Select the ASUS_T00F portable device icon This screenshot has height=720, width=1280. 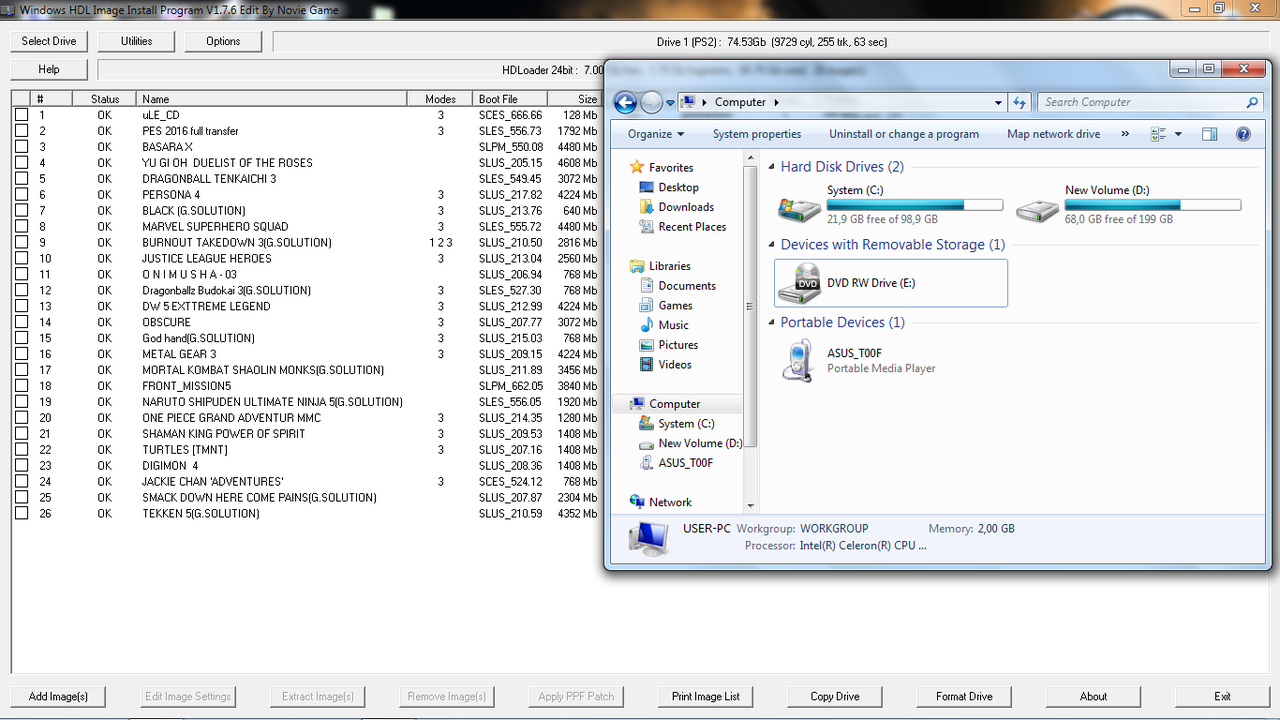pos(799,360)
